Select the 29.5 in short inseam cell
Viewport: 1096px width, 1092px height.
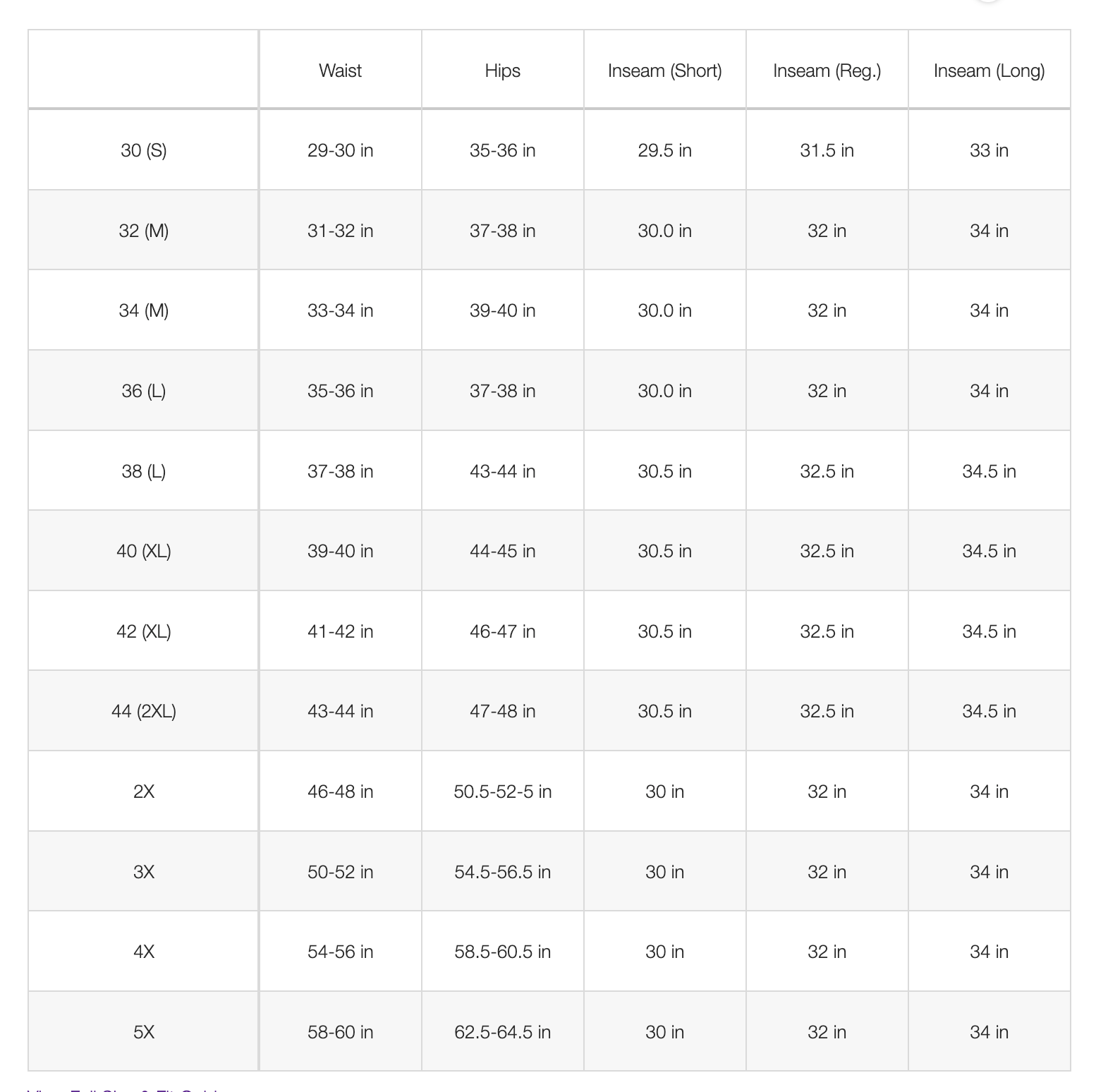click(x=664, y=150)
